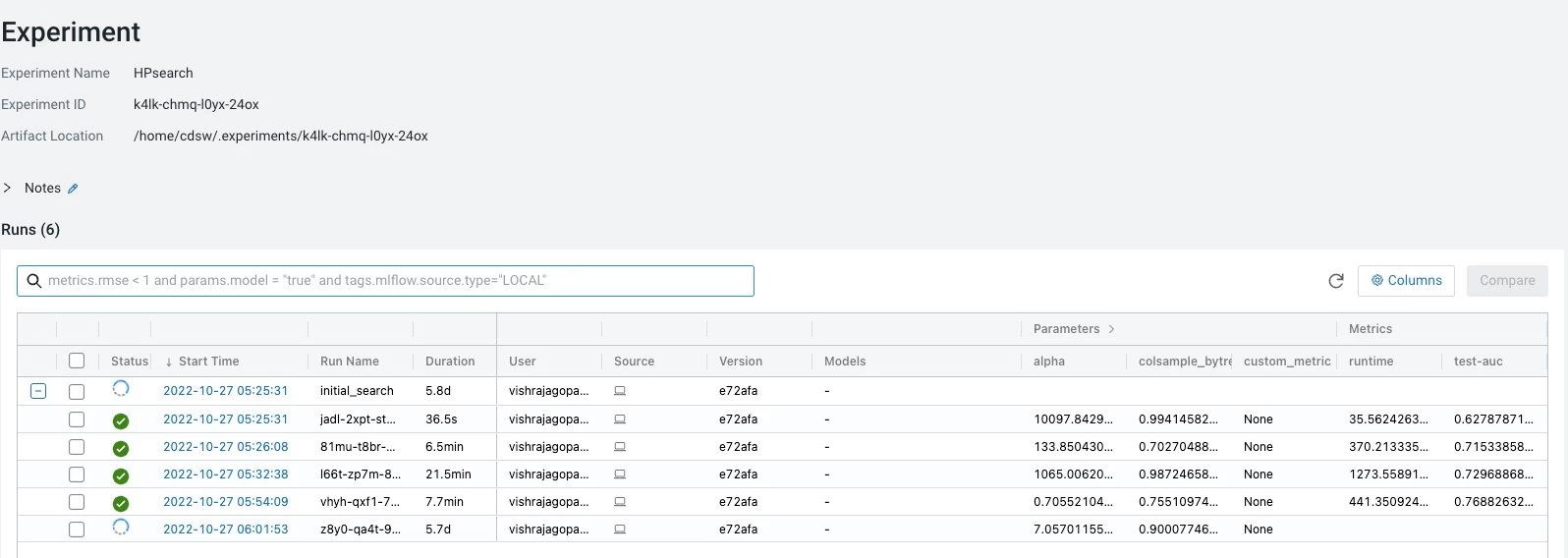Image resolution: width=1568 pixels, height=558 pixels.
Task: Click the Version column header
Action: coord(741,362)
